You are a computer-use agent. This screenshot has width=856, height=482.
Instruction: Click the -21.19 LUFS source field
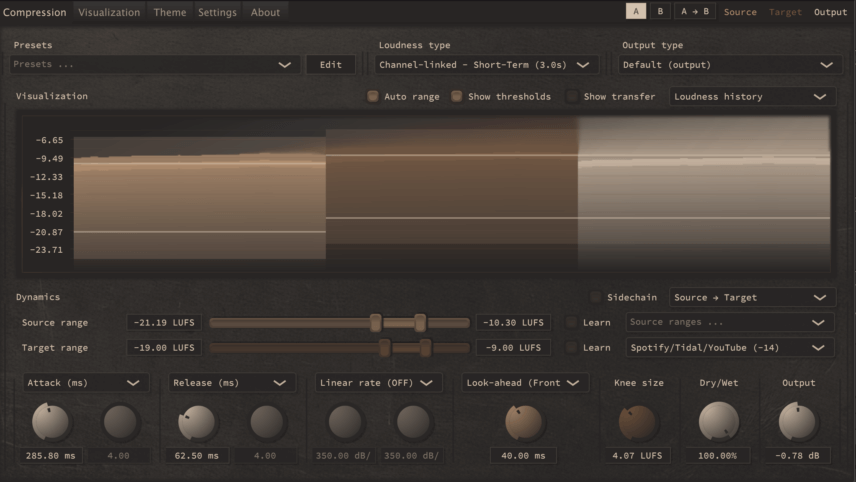[164, 323]
